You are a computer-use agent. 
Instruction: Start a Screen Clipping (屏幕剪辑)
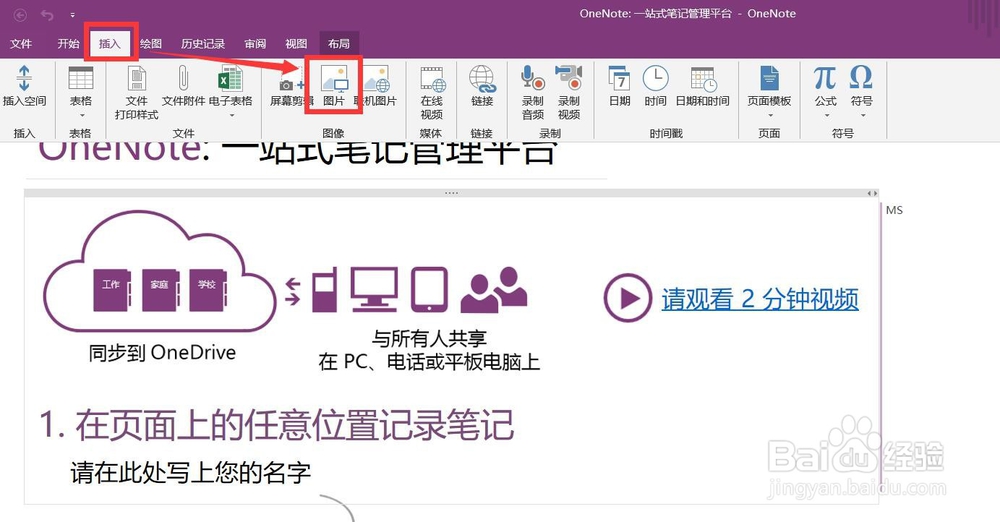pyautogui.click(x=291, y=86)
